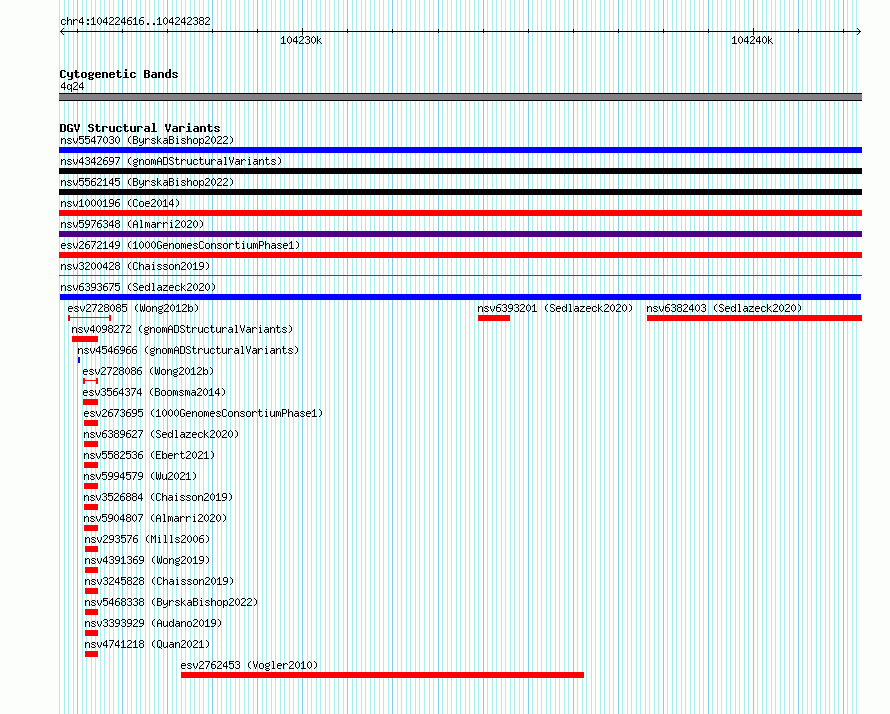This screenshot has width=890, height=714.
Task: Click the red block under nsv4391369
Action: click(91, 570)
